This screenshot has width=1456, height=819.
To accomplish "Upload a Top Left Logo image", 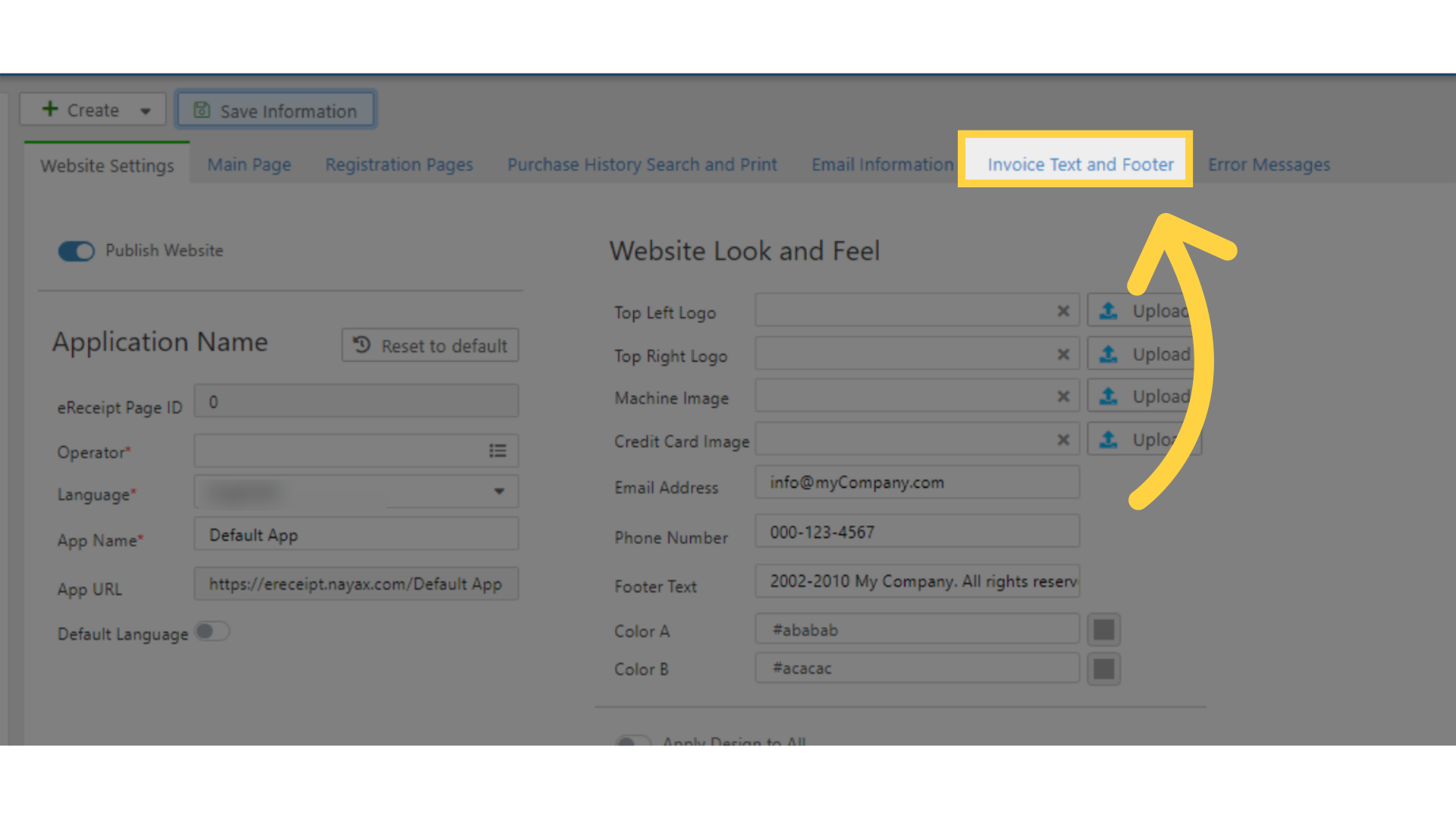I will click(x=1144, y=311).
